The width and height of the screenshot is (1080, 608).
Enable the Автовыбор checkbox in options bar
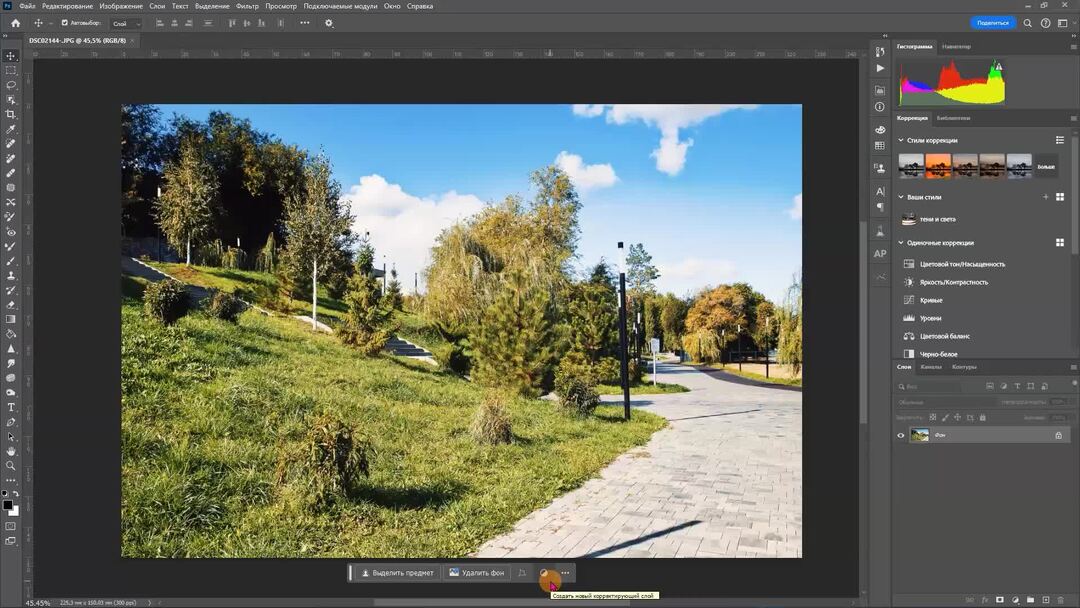point(64,23)
